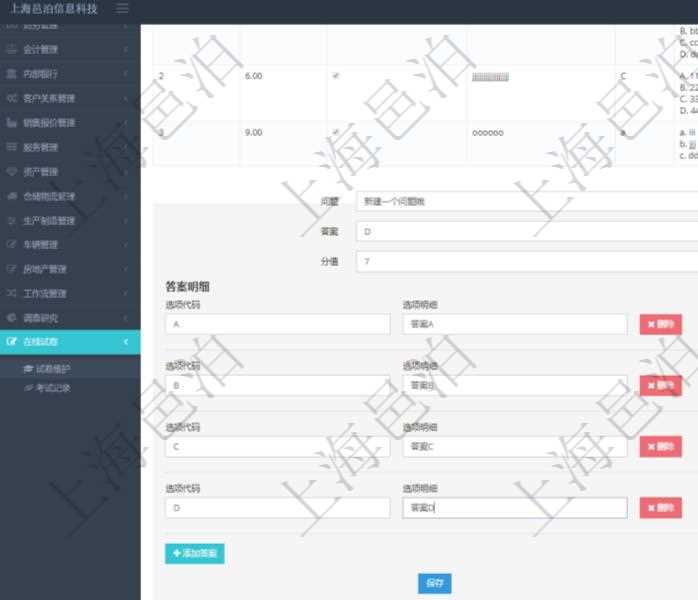The height and width of the screenshot is (600, 698).
Task: Delete the option A answer row
Action: pyautogui.click(x=661, y=324)
